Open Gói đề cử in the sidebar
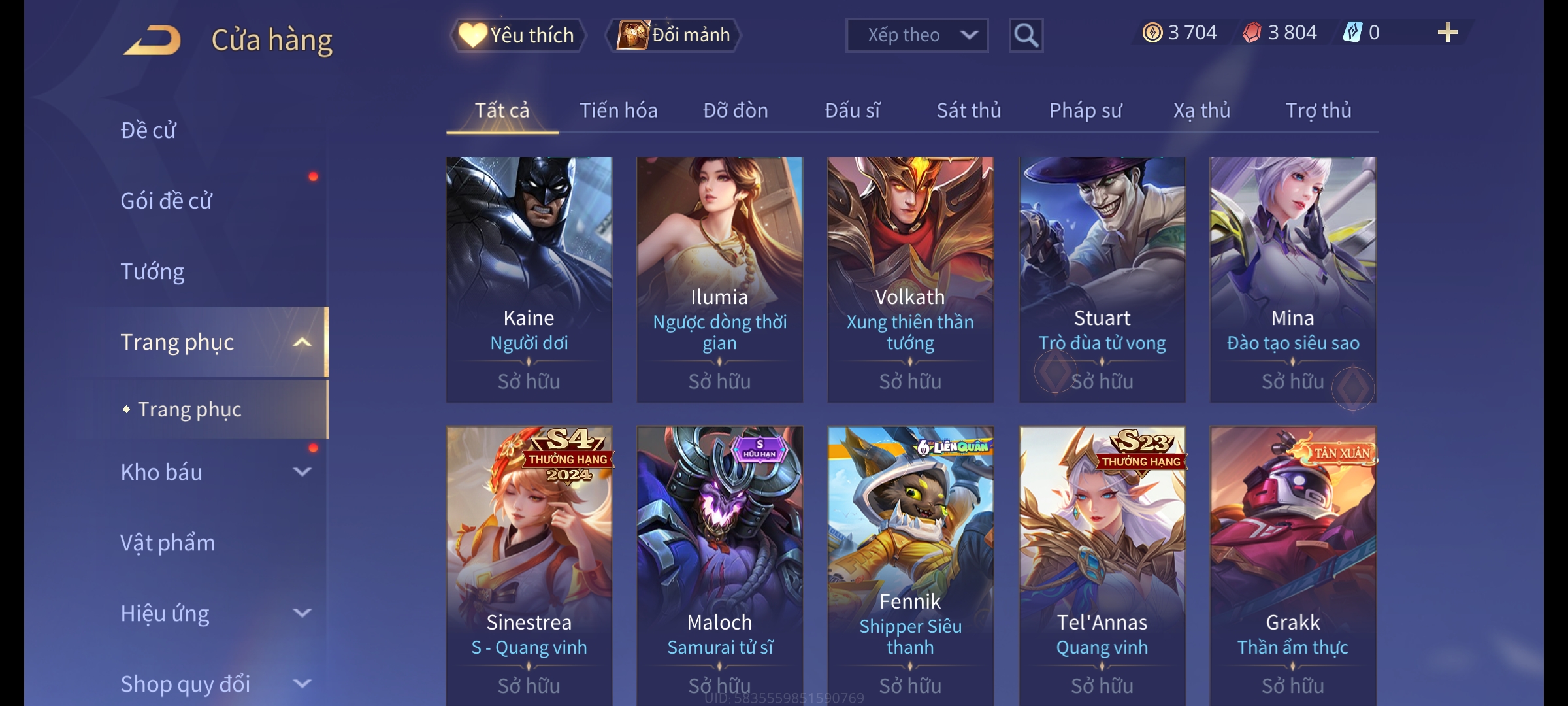 166,201
